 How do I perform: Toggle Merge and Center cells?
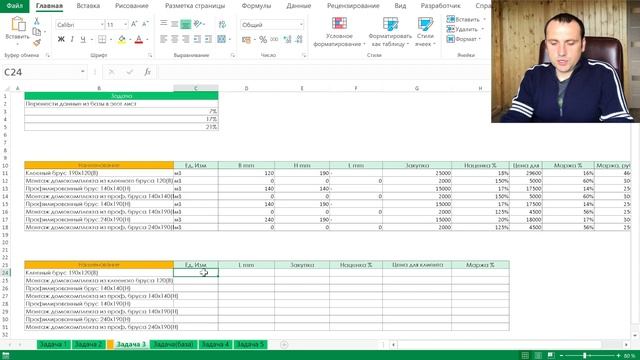[221, 39]
